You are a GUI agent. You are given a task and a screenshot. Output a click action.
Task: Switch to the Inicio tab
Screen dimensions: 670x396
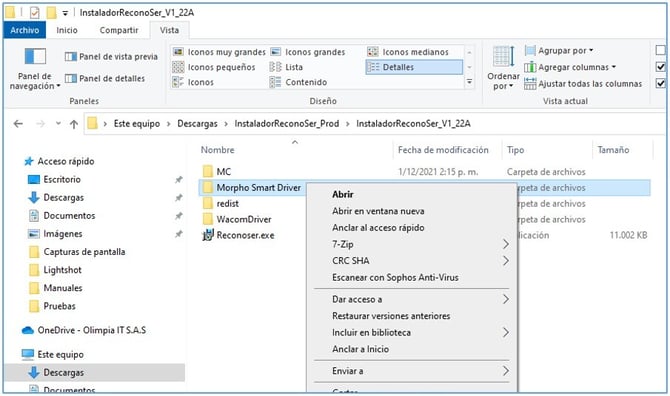coord(67,30)
